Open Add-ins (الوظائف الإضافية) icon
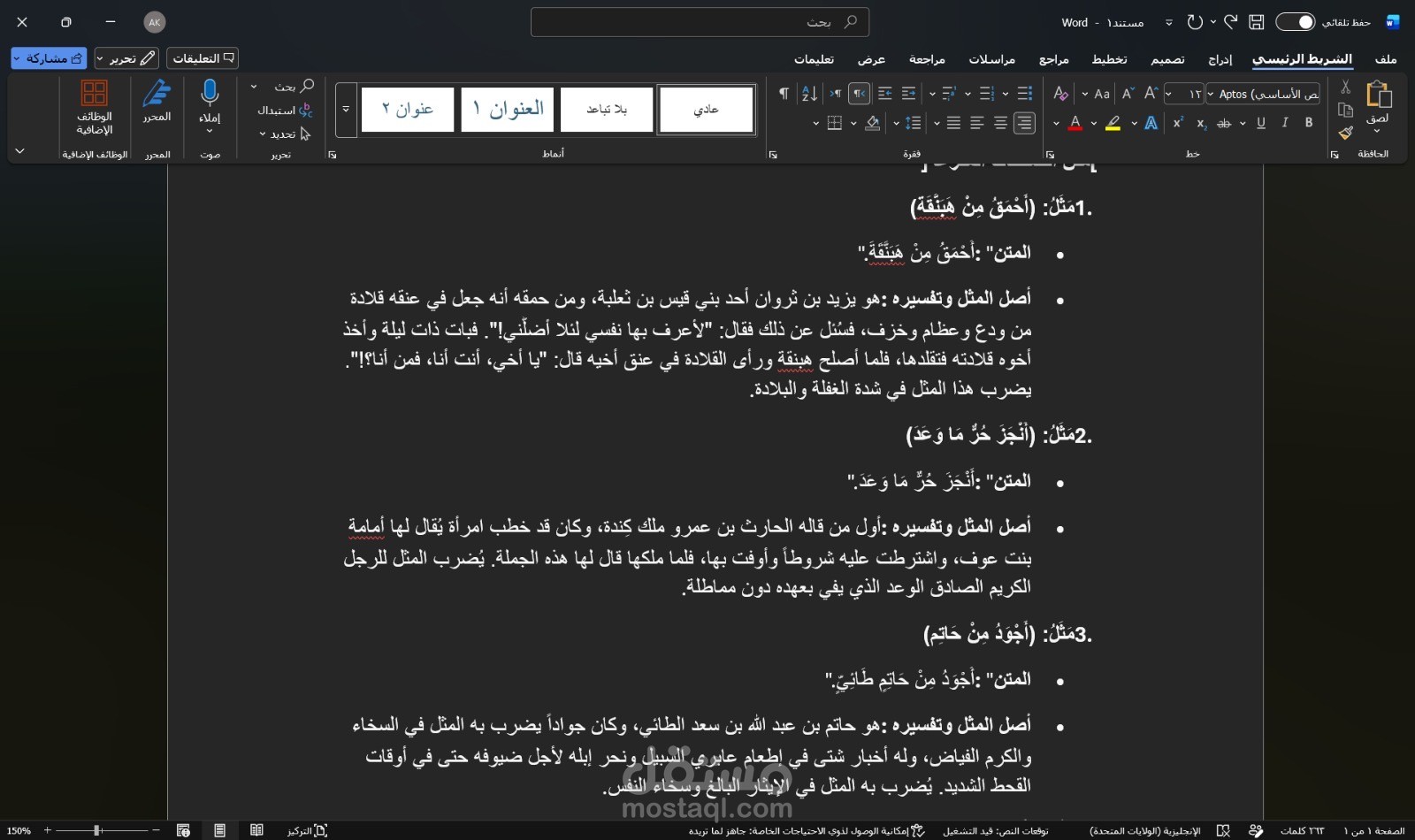 tap(94, 92)
